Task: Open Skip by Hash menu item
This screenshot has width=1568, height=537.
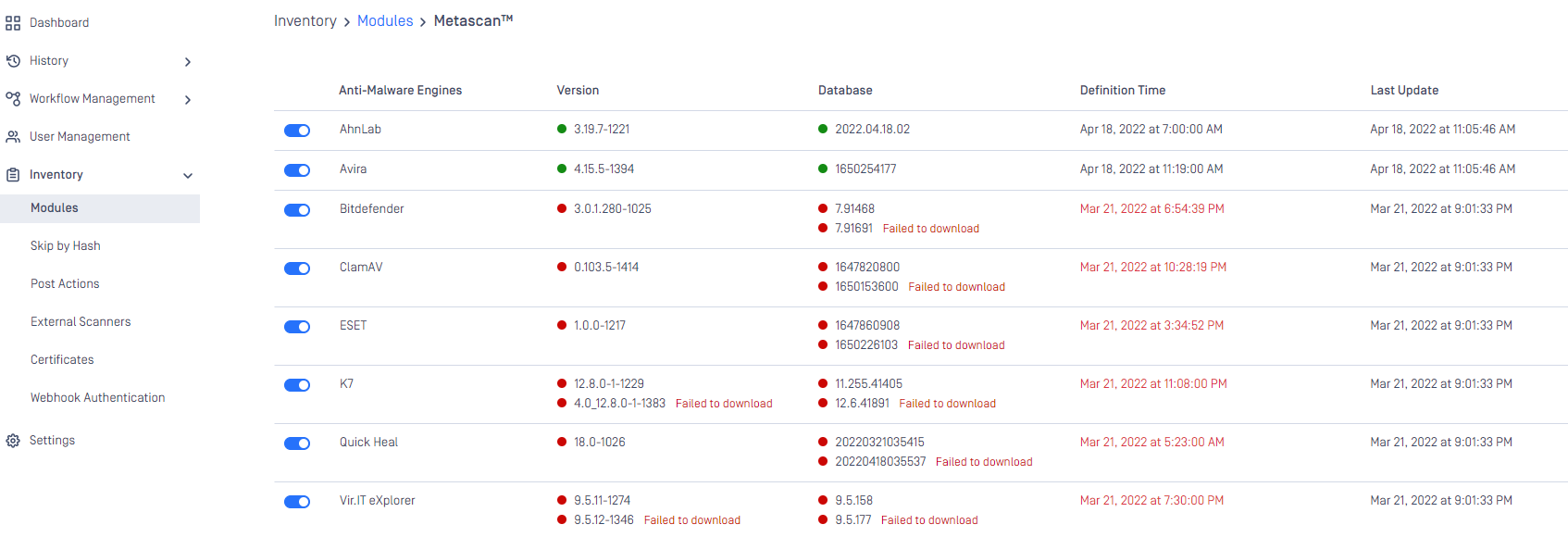Action: click(66, 246)
